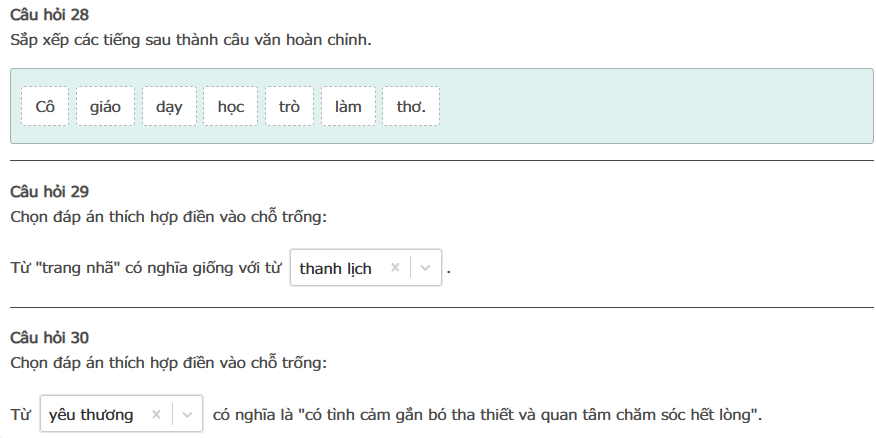The width and height of the screenshot is (876, 438).
Task: Click the selected value "yêu thương" in the combo box
Action: click(91, 414)
